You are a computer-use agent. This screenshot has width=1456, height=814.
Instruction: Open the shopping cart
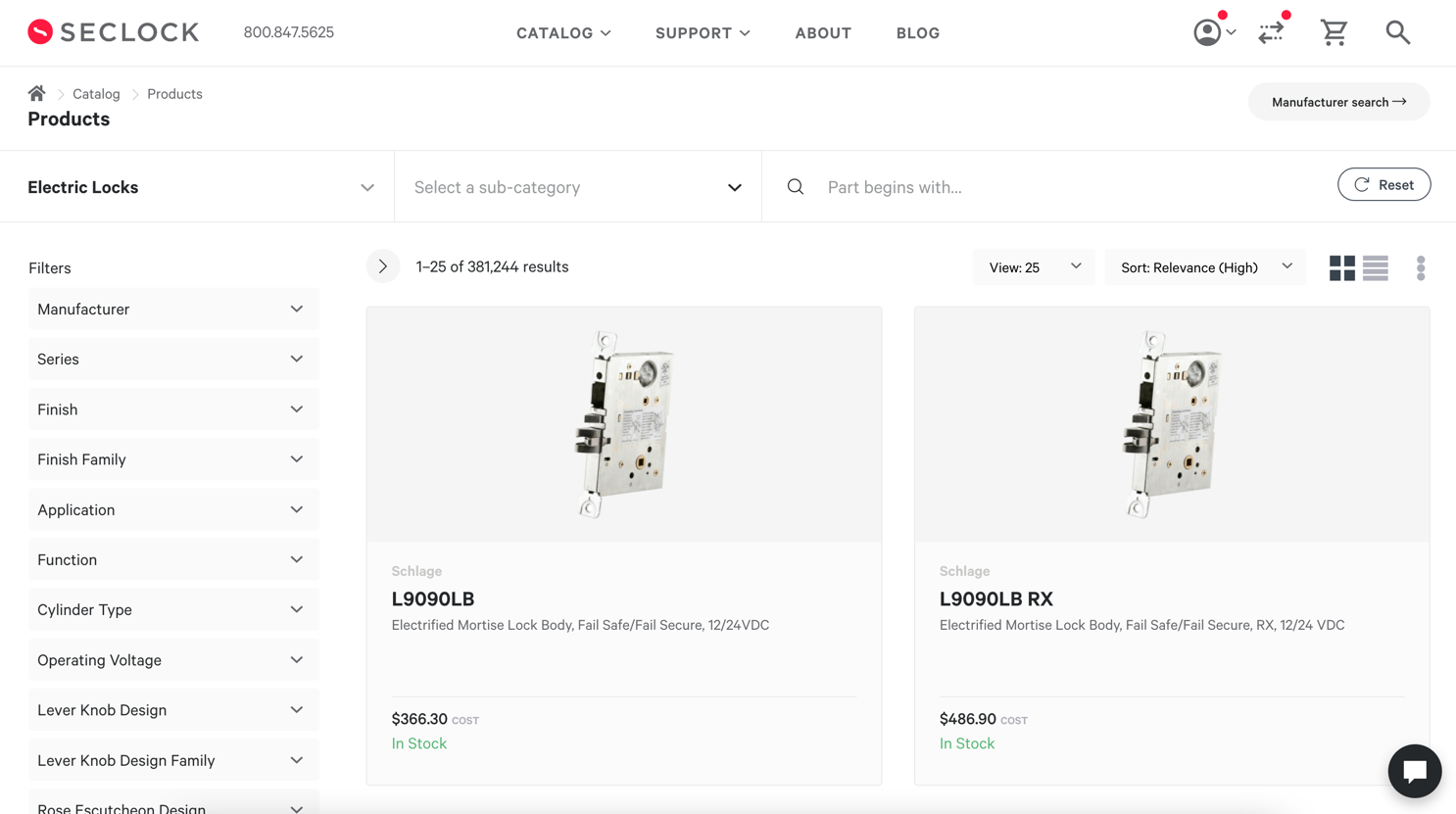click(1334, 32)
